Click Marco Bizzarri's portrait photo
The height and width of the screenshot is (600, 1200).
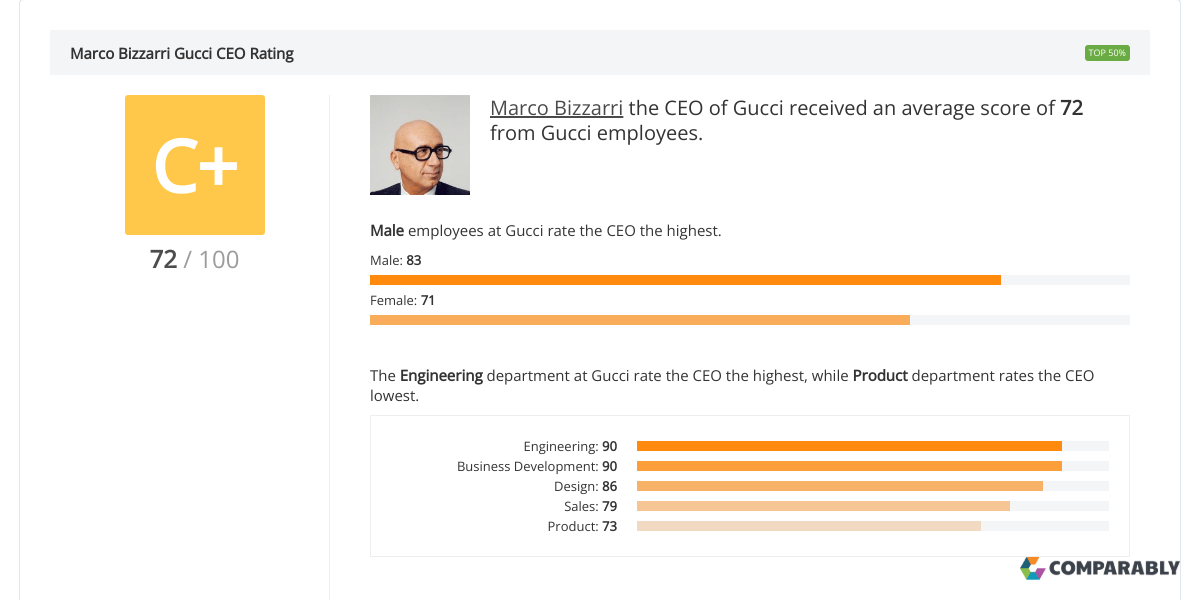point(420,145)
